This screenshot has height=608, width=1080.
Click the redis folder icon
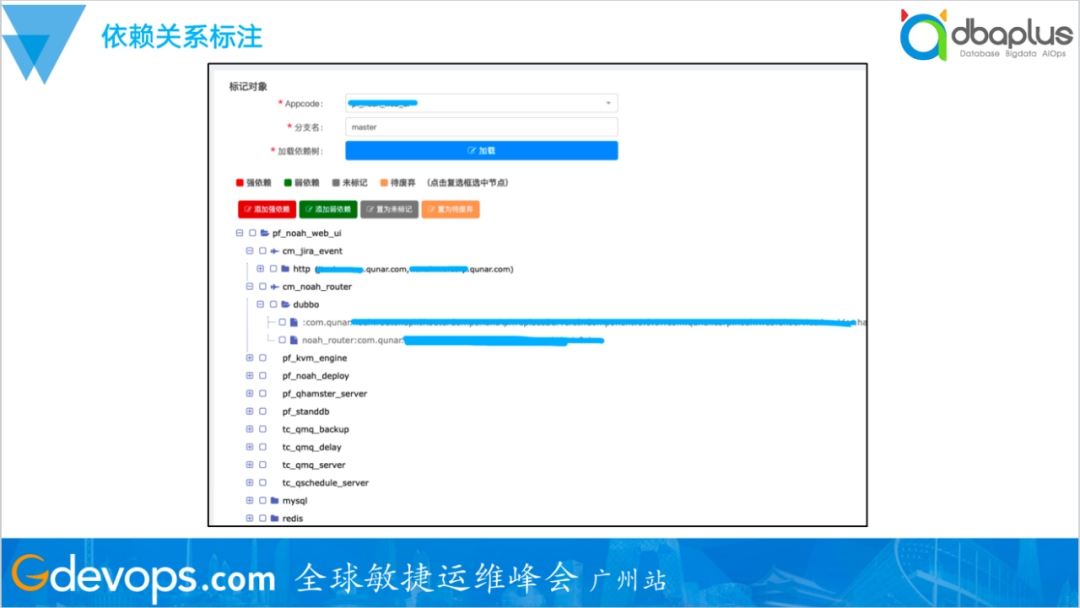click(x=274, y=518)
